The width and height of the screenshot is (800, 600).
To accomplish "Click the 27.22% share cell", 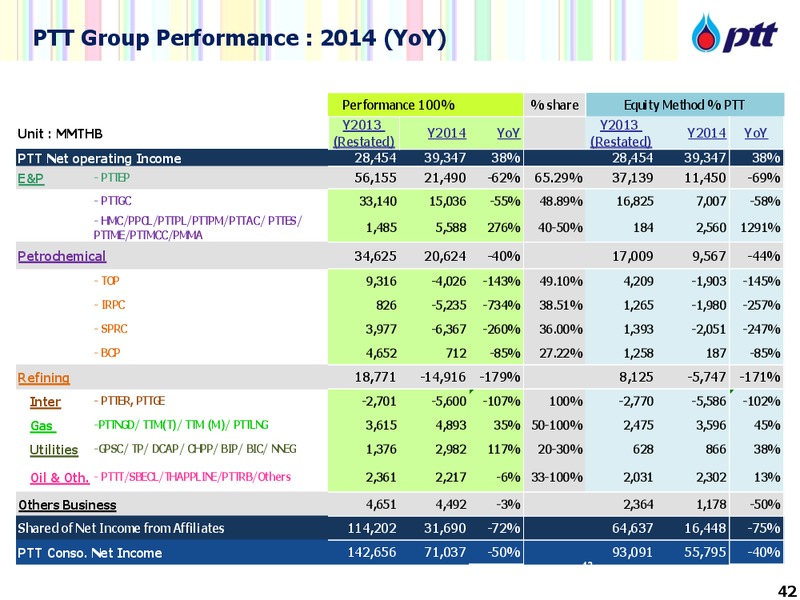I will coord(561,353).
